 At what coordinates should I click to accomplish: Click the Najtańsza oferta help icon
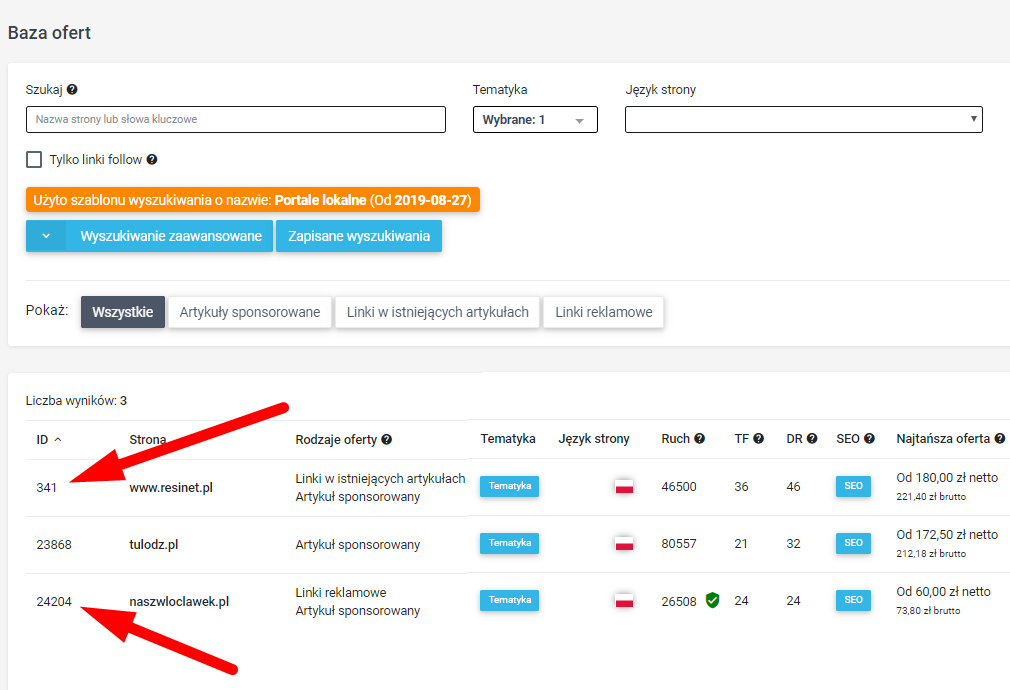[x=1000, y=438]
